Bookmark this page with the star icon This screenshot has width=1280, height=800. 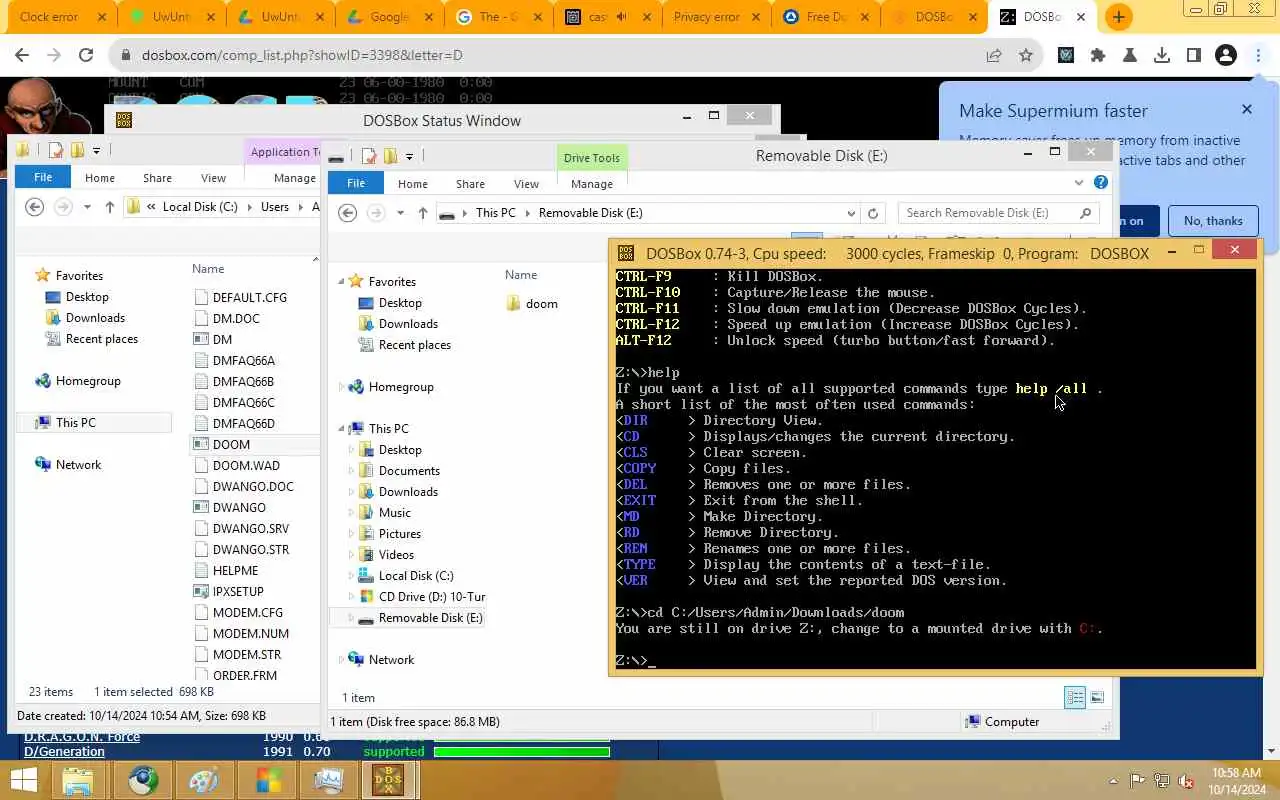tap(1026, 56)
